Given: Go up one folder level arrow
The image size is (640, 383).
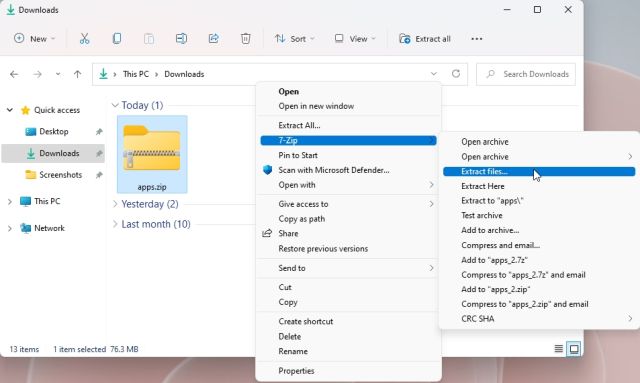Looking at the screenshot, I should [x=78, y=74].
